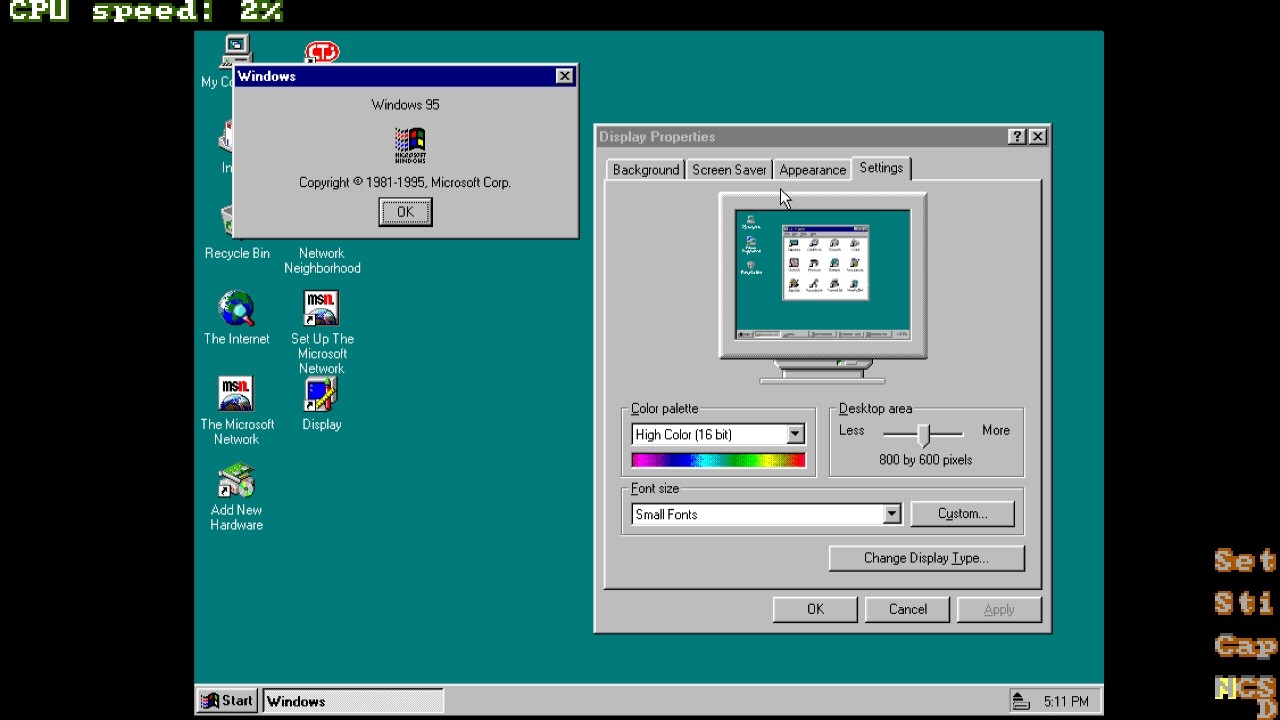Select the Network Neighborhood label
1280x720 pixels.
point(322,261)
